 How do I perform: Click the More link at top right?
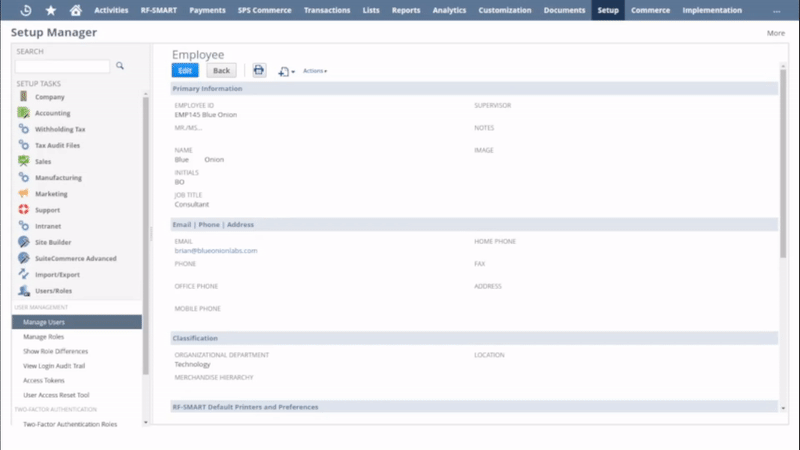coord(776,33)
